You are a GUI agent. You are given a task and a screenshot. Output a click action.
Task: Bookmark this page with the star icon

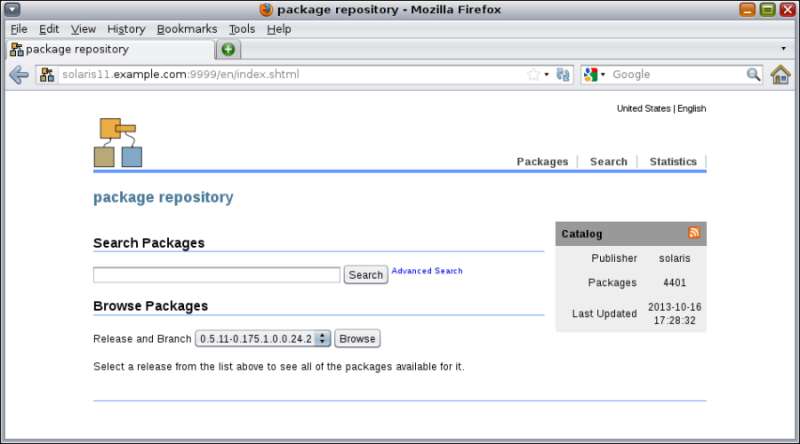(x=534, y=75)
